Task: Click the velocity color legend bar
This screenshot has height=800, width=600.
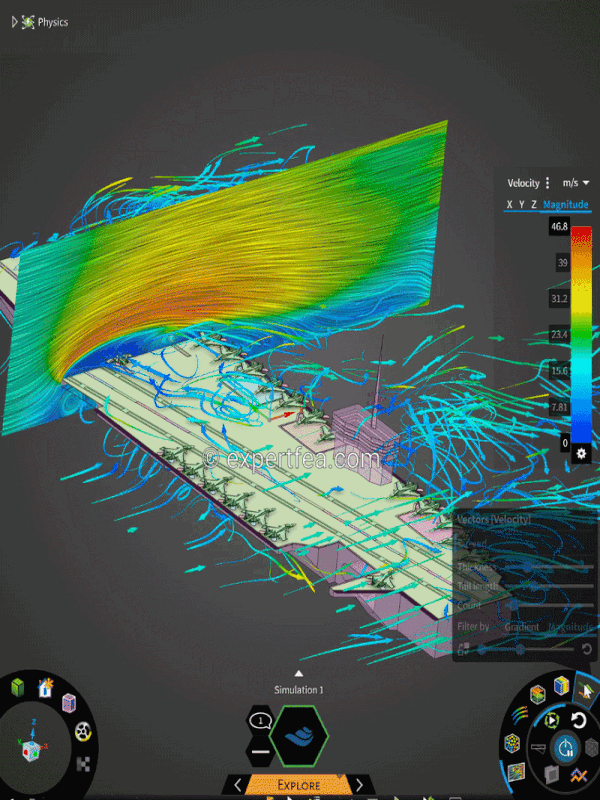Action: pyautogui.click(x=581, y=335)
